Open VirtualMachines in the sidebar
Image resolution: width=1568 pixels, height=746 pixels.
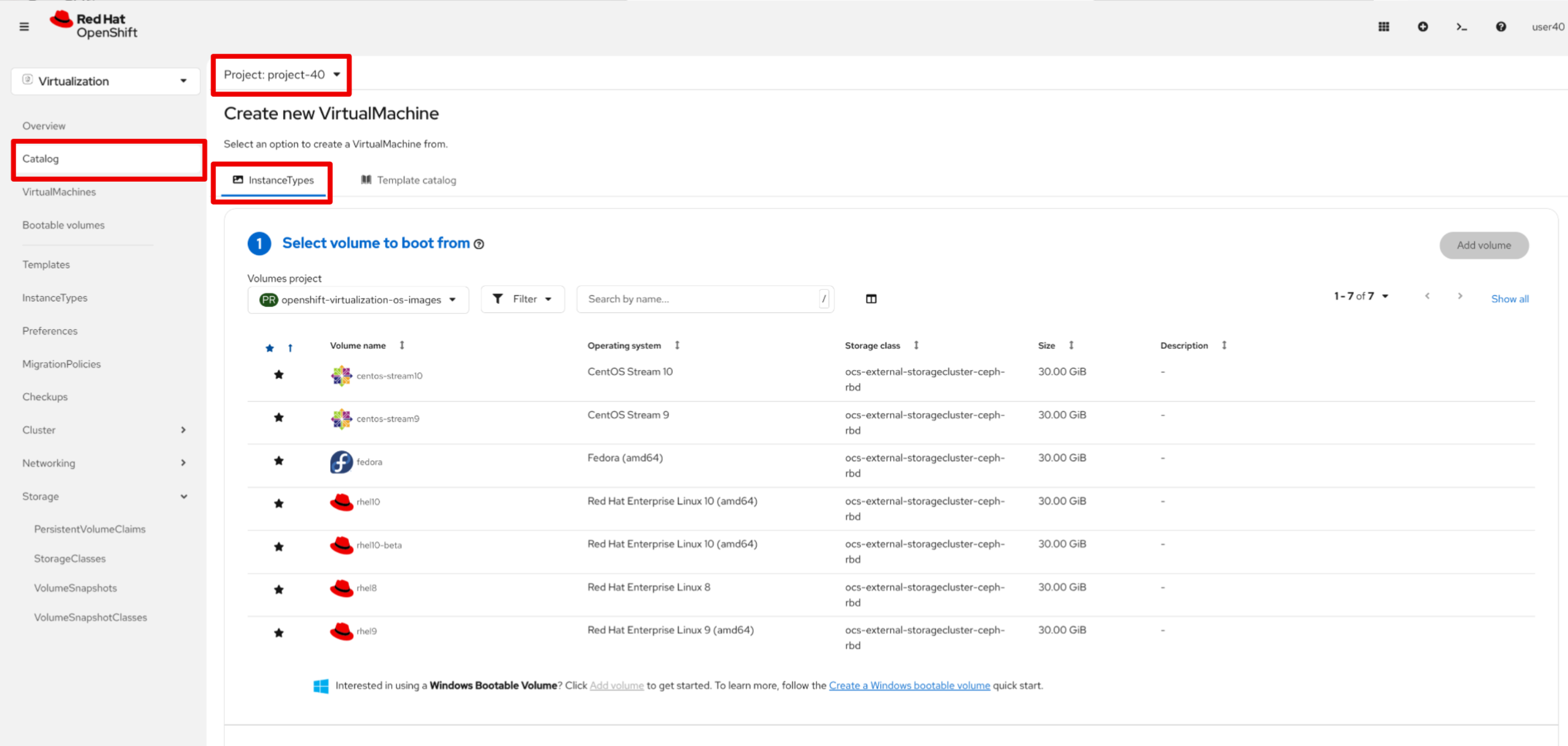59,192
